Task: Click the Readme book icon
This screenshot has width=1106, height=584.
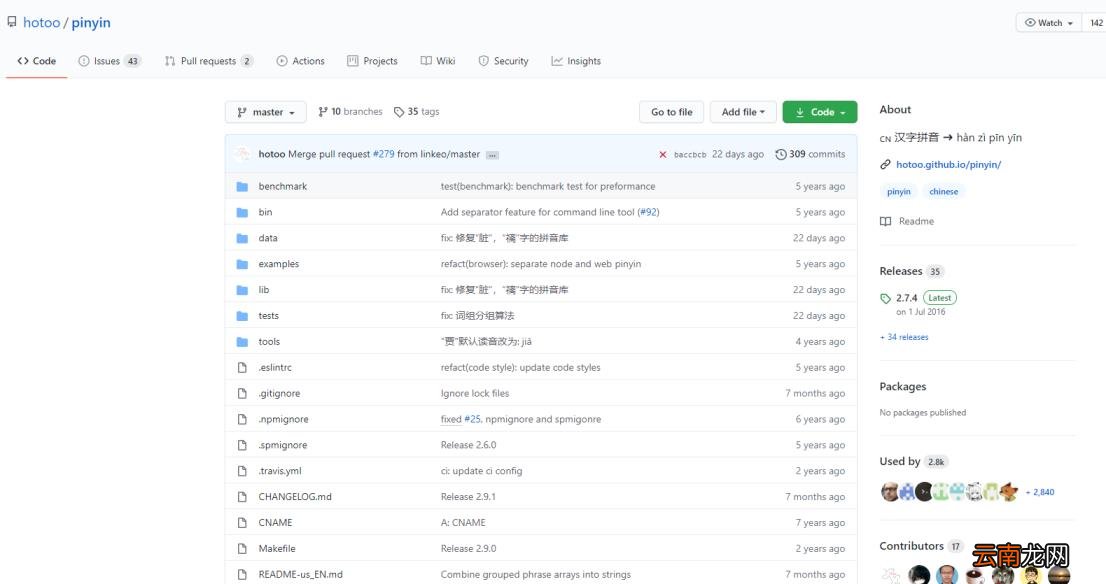Action: pos(885,221)
